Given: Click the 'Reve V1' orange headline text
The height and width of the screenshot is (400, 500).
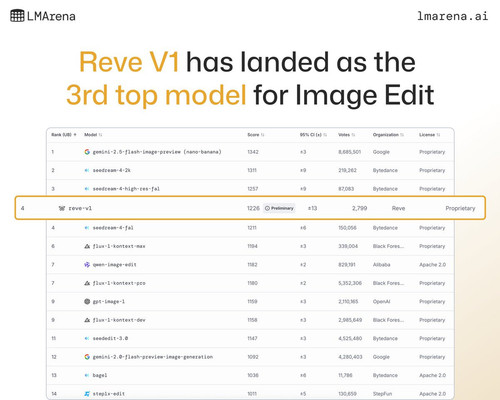Looking at the screenshot, I should 129,62.
